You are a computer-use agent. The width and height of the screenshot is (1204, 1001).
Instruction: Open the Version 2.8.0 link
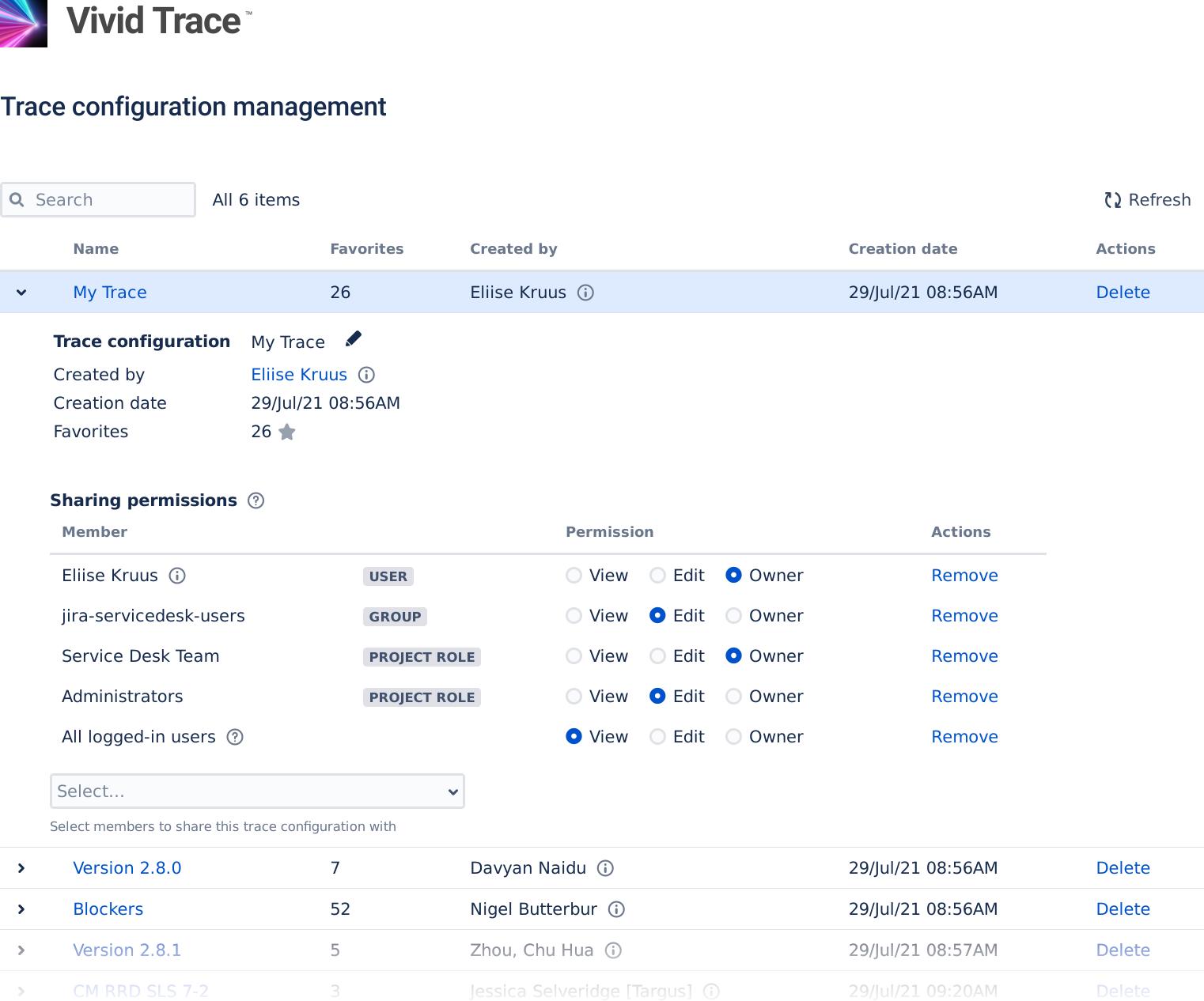[x=127, y=868]
